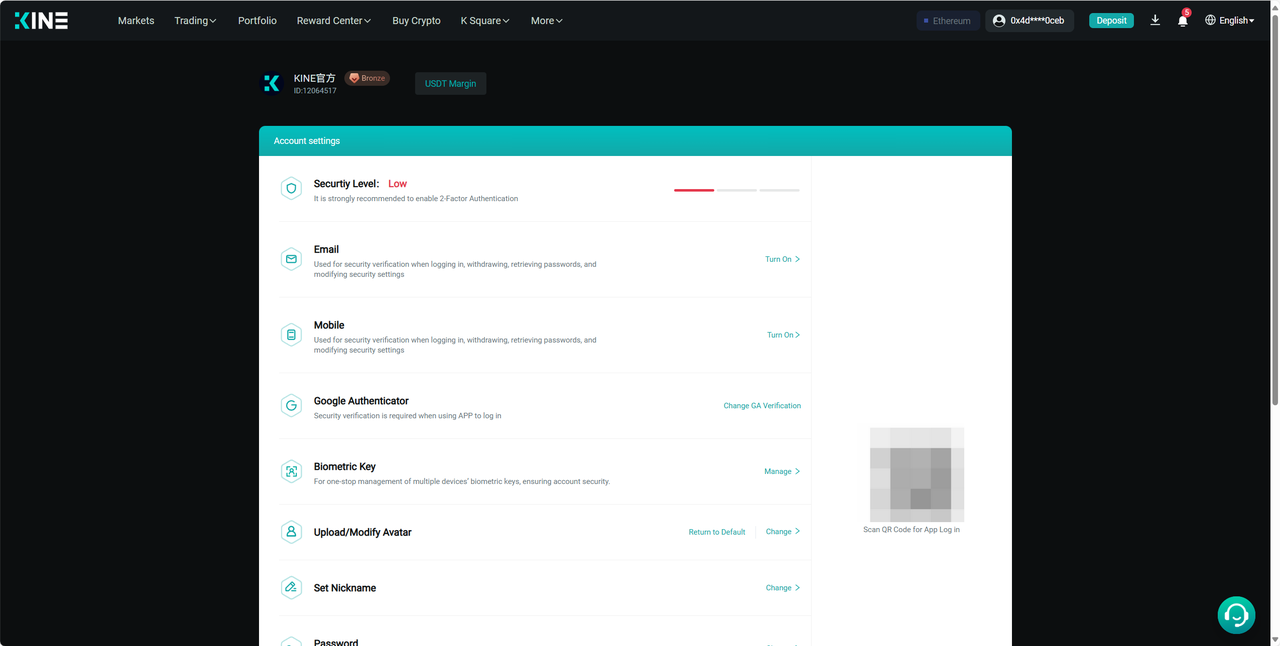
Task: Expand the Trading dropdown menu
Action: click(x=195, y=21)
